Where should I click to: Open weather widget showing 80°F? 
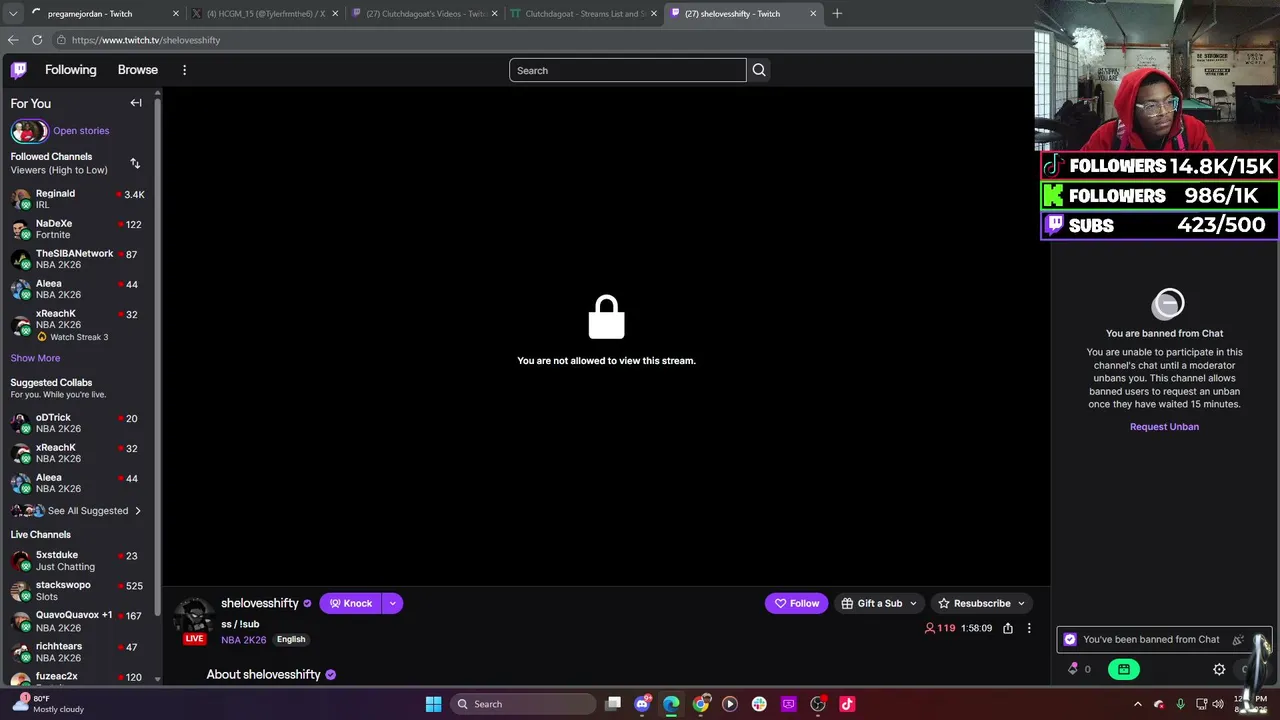[47, 704]
